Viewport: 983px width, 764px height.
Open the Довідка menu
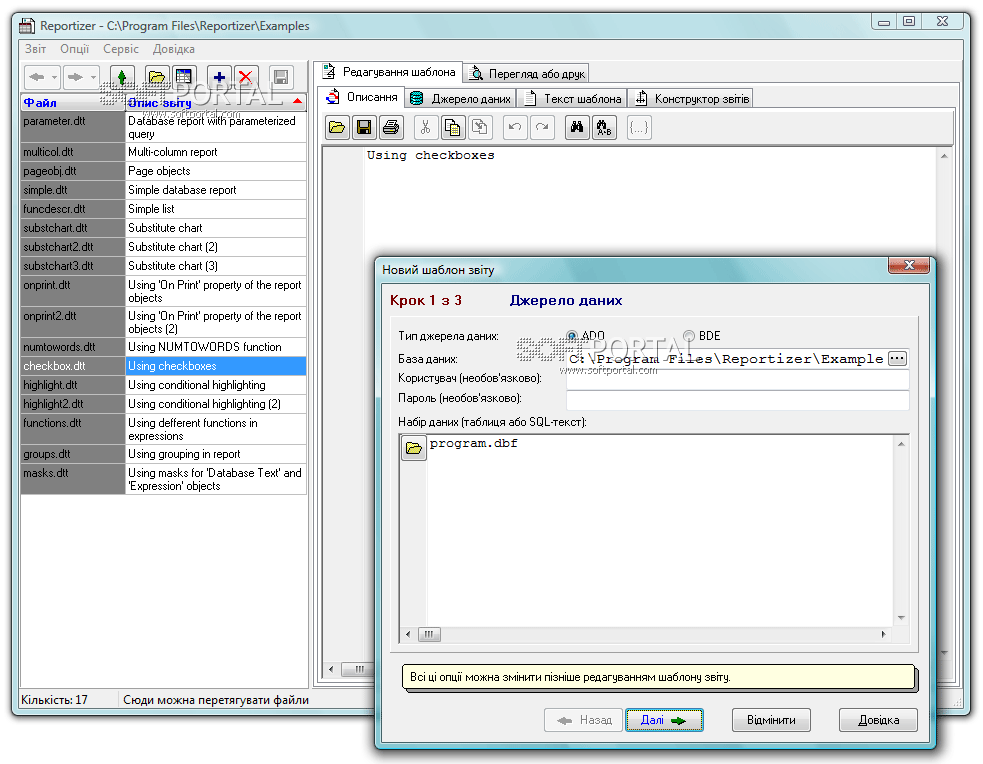[174, 49]
